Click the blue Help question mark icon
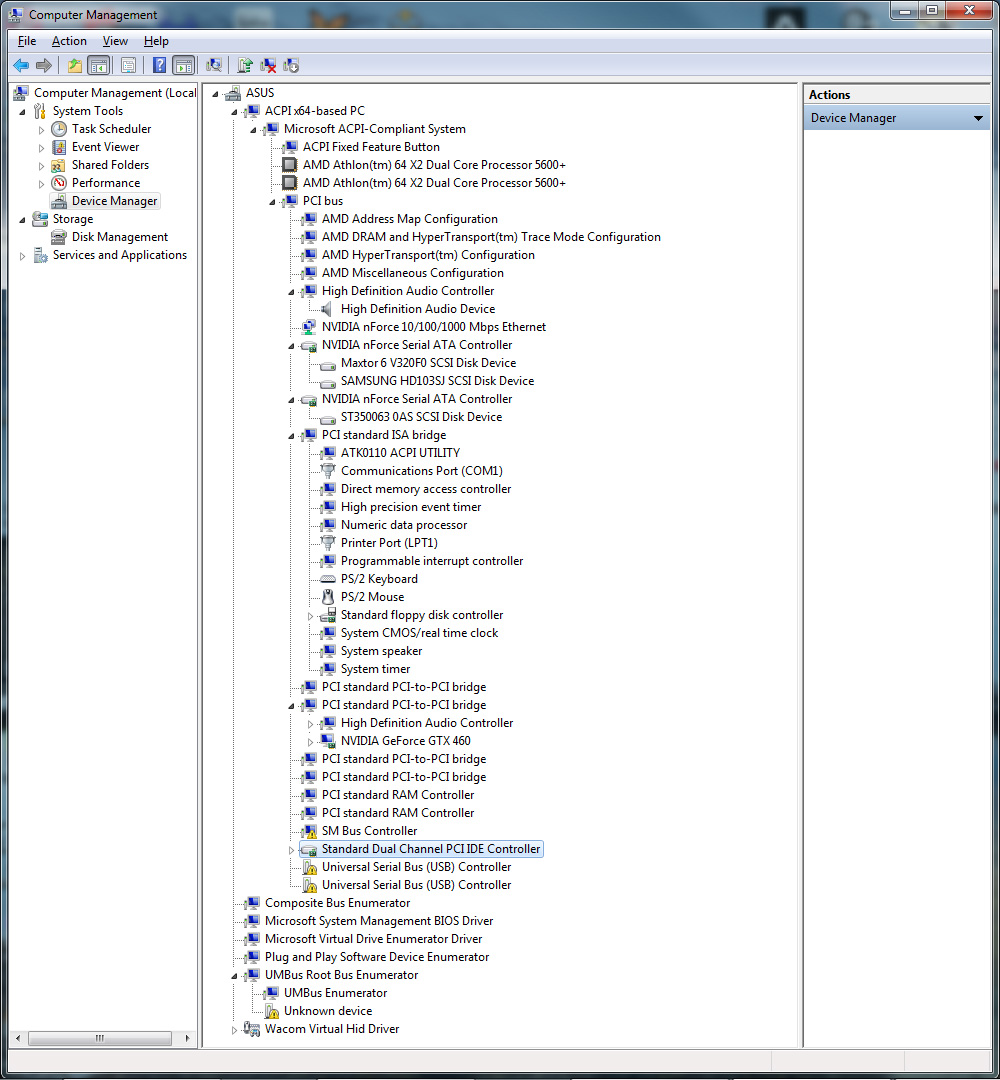 tap(159, 65)
